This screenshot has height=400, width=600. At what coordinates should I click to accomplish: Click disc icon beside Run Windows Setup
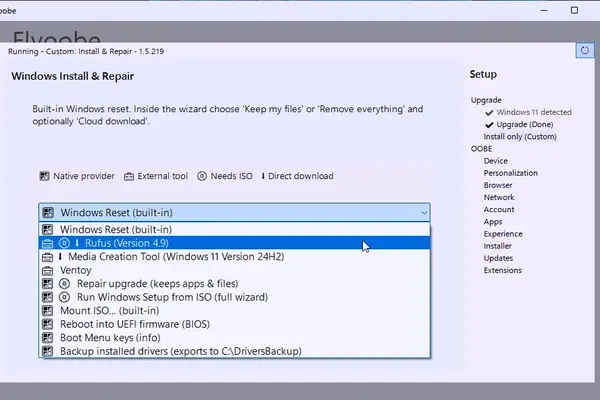pos(64,297)
